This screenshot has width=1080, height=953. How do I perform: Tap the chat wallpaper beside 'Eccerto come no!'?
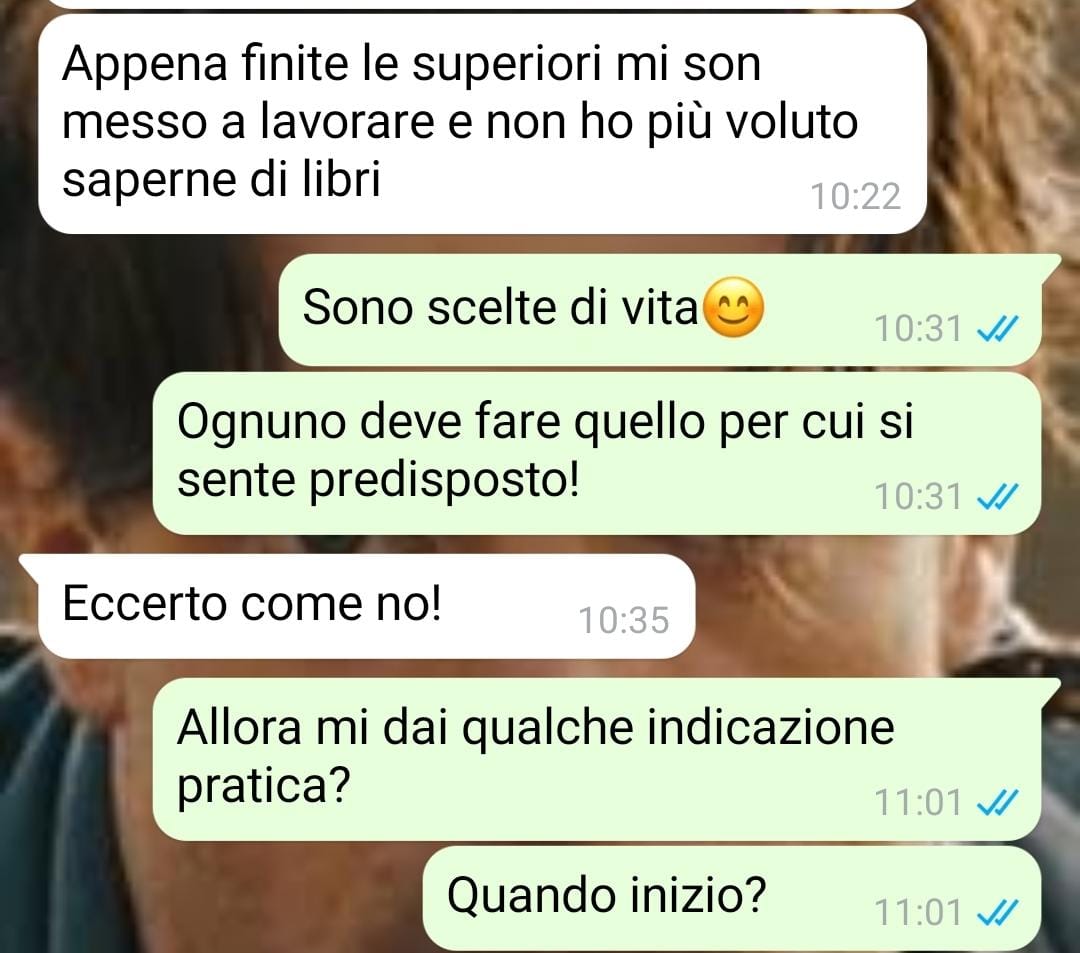pyautogui.click(x=882, y=606)
